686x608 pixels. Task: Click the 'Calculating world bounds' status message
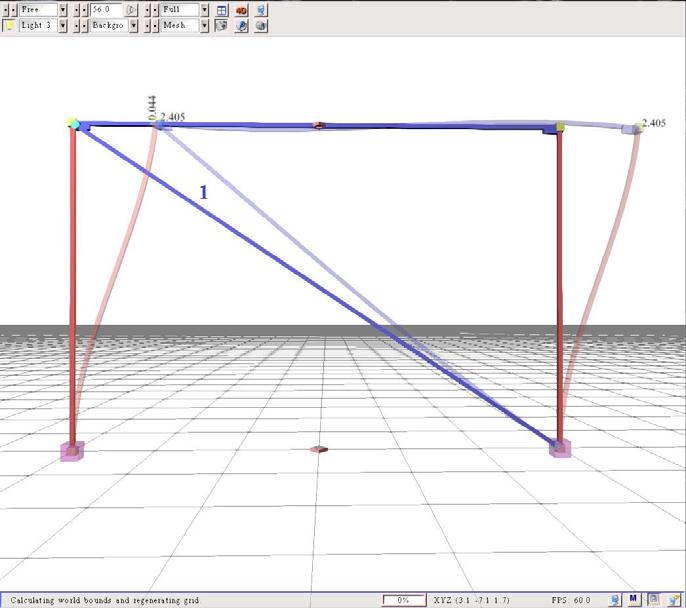click(105, 600)
